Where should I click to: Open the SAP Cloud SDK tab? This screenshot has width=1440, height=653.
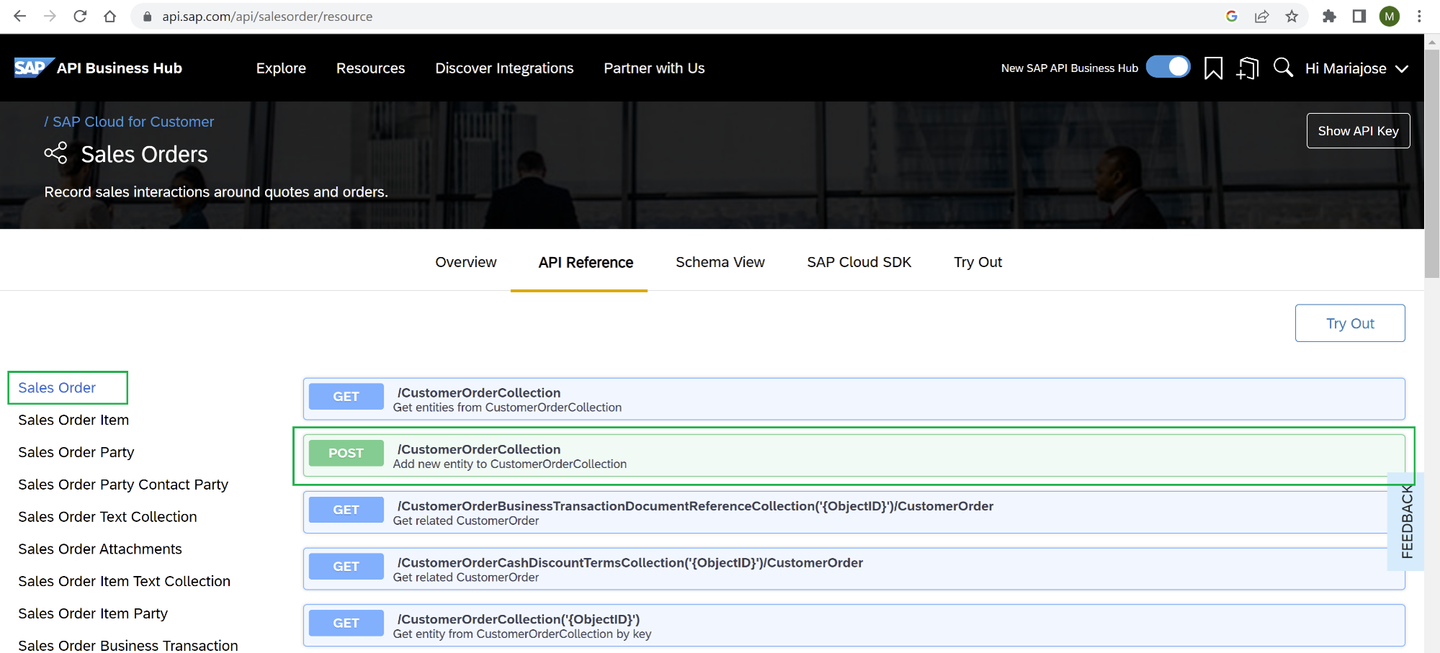tap(859, 262)
